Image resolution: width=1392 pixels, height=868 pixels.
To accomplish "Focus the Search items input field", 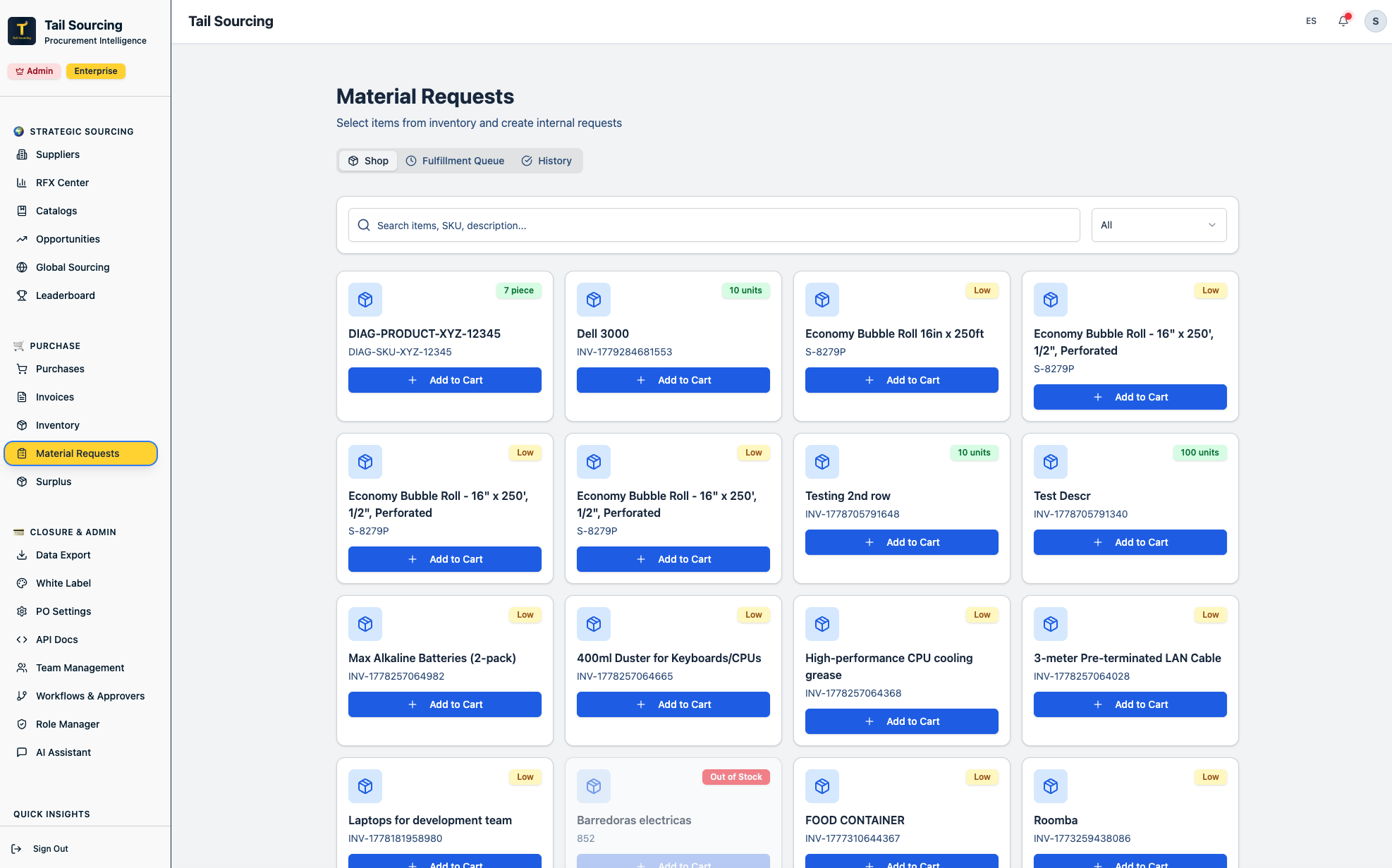I will click(714, 225).
